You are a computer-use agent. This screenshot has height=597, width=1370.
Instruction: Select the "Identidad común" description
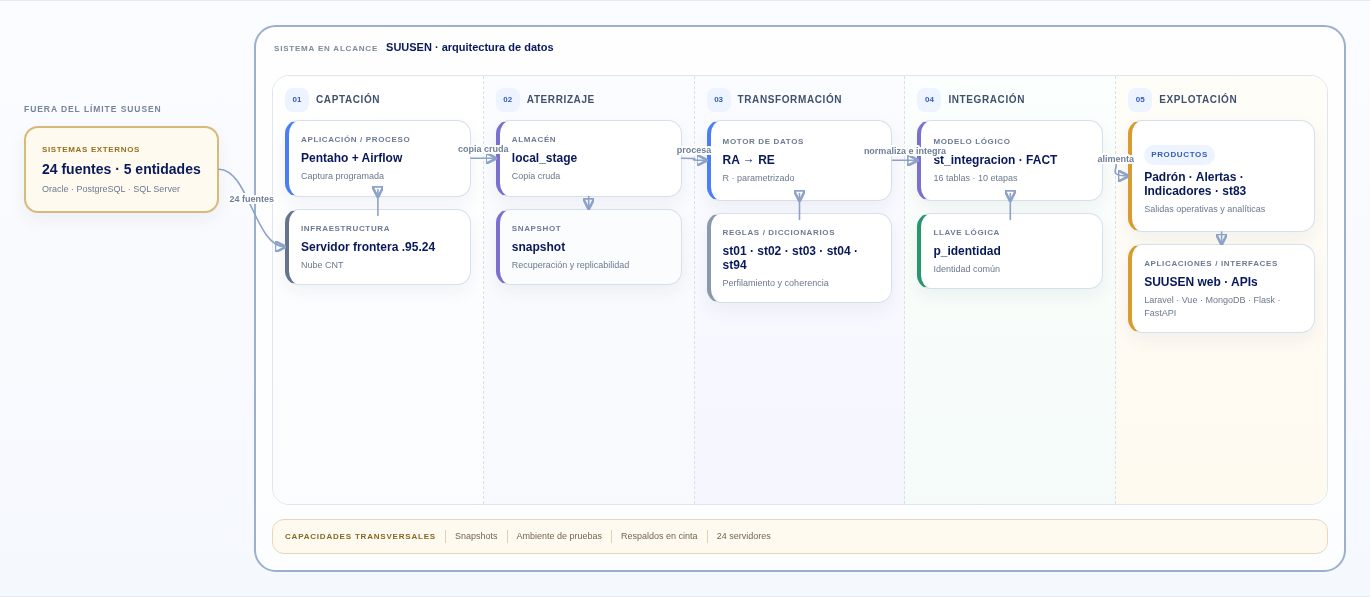click(967, 269)
